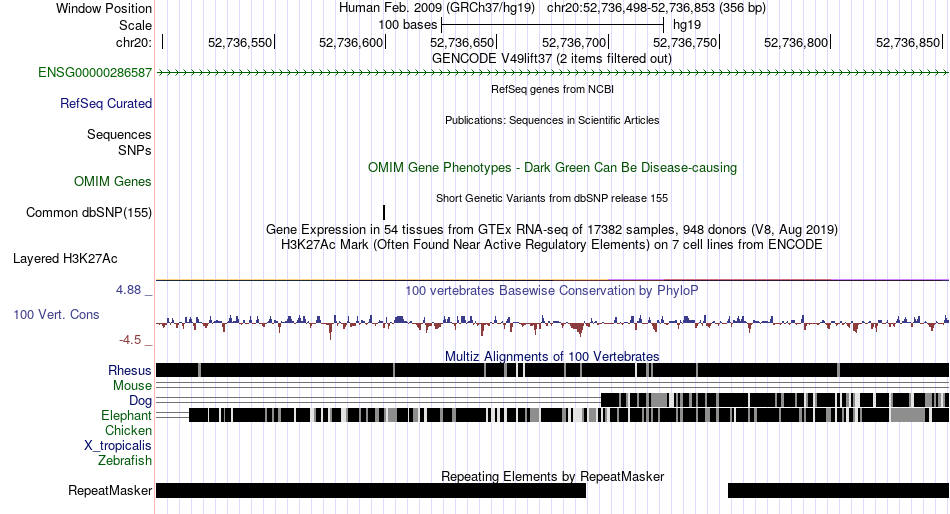Click 100 vertebrates Basewise Conservation title

(x=552, y=291)
